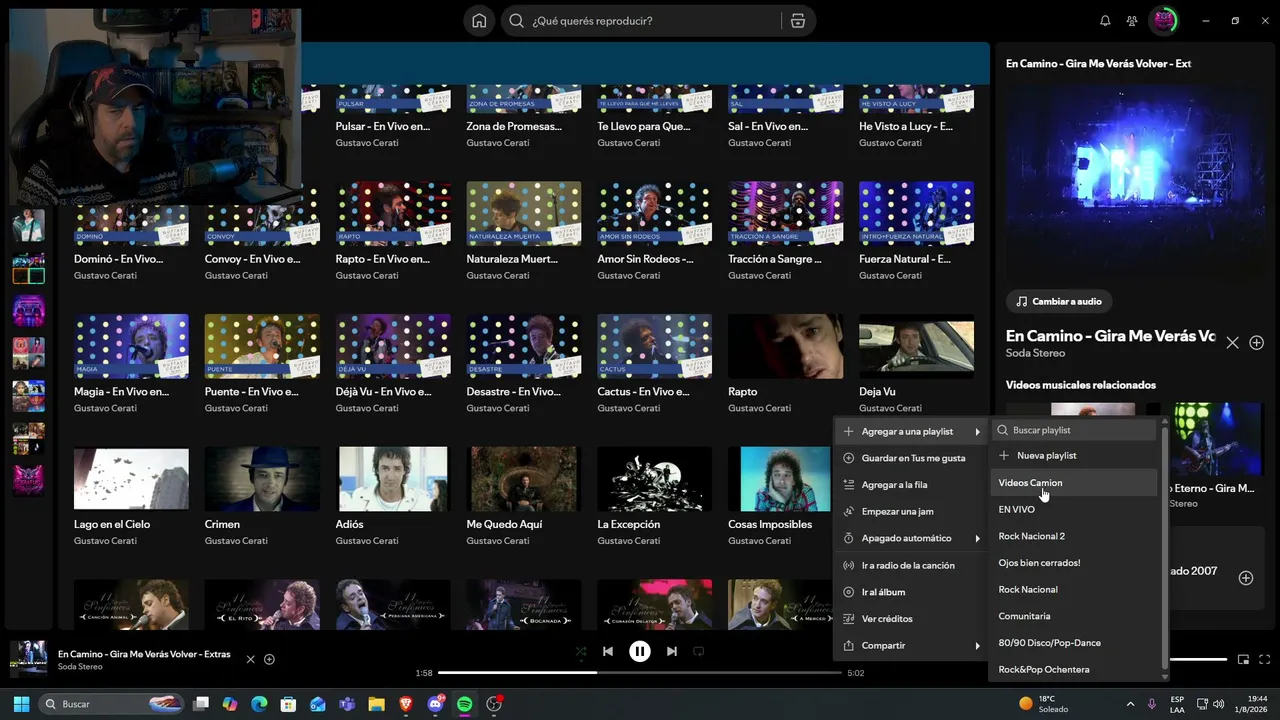This screenshot has width=1280, height=720.
Task: Toggle the repeat button
Action: [x=699, y=651]
